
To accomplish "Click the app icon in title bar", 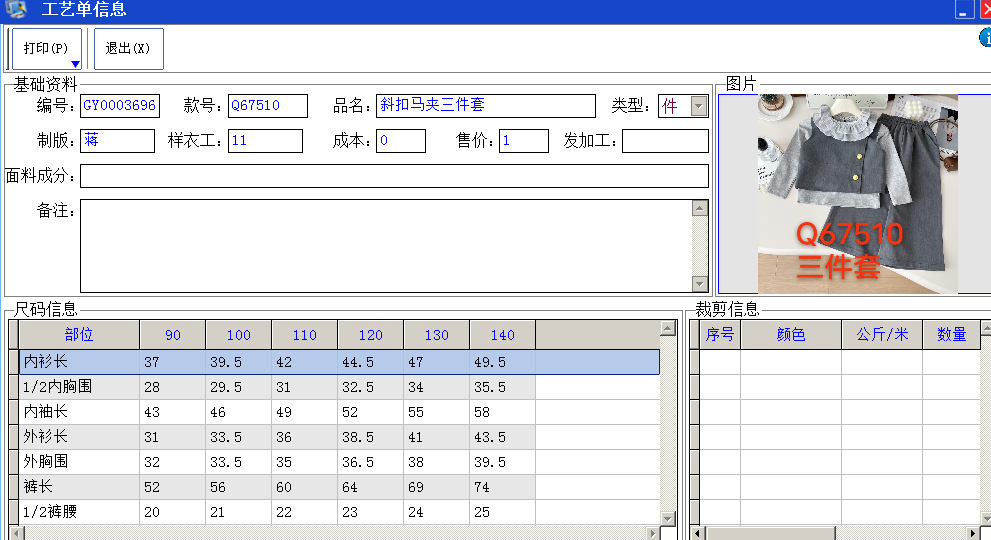I will pyautogui.click(x=15, y=9).
